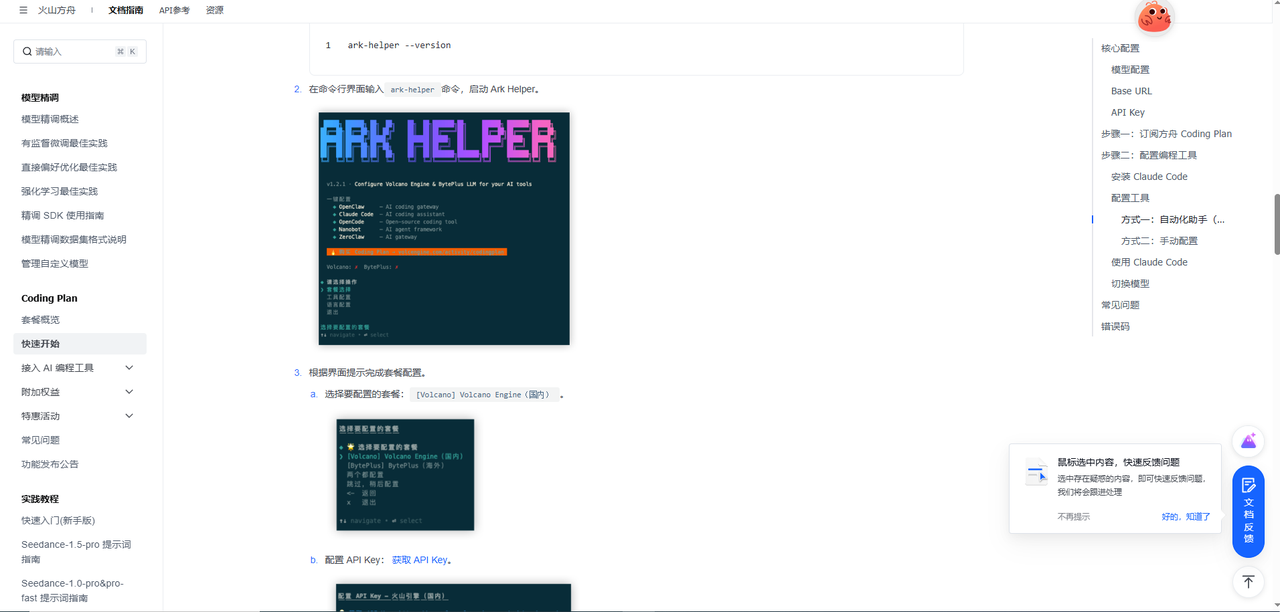Open 模型精调数据集格式说明
This screenshot has height=612, width=1280.
coord(74,239)
